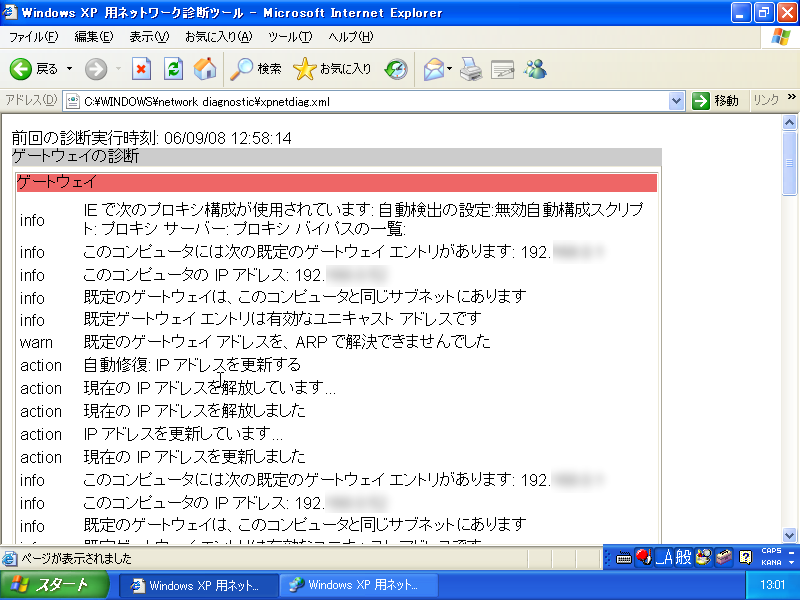Expand the リンク links toolbar chevron

coord(791,97)
